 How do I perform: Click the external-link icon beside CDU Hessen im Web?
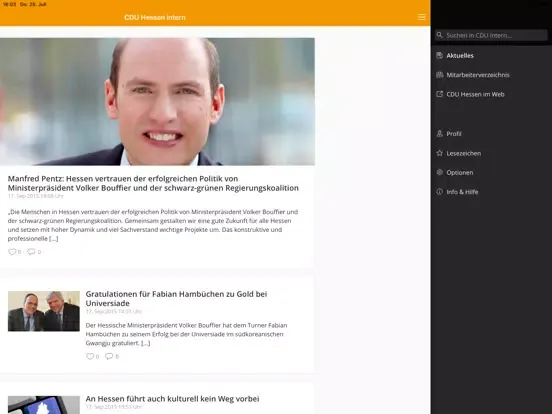pyautogui.click(x=439, y=94)
